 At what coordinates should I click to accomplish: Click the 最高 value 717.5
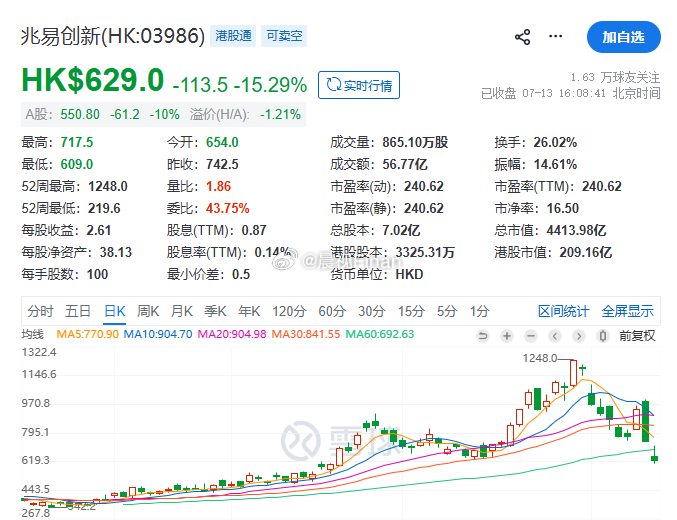coord(77,143)
